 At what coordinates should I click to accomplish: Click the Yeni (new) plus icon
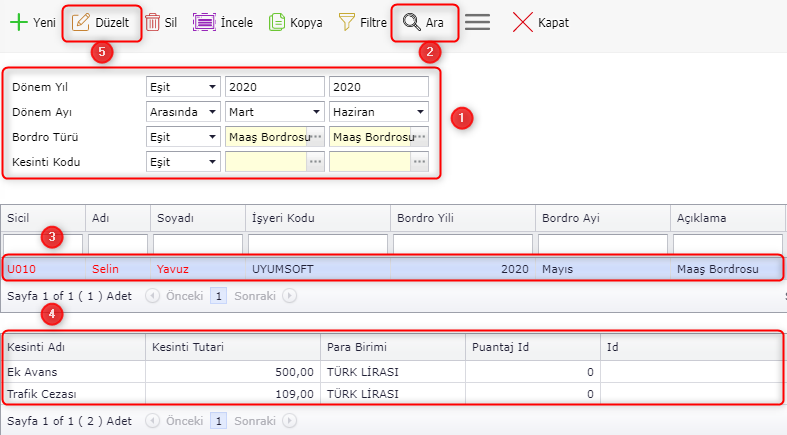tap(18, 22)
